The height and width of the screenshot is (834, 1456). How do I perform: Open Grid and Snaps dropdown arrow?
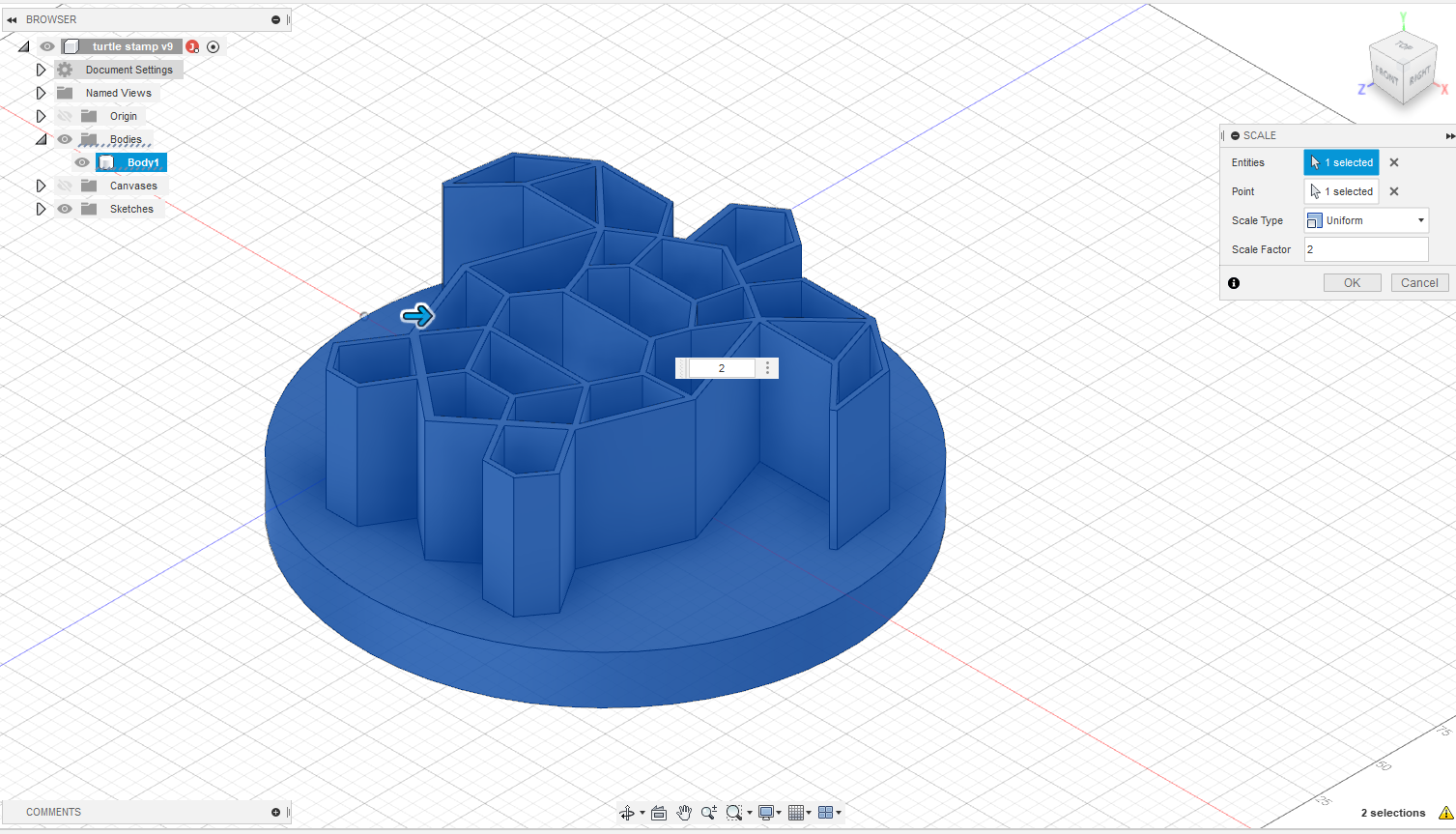tap(809, 813)
